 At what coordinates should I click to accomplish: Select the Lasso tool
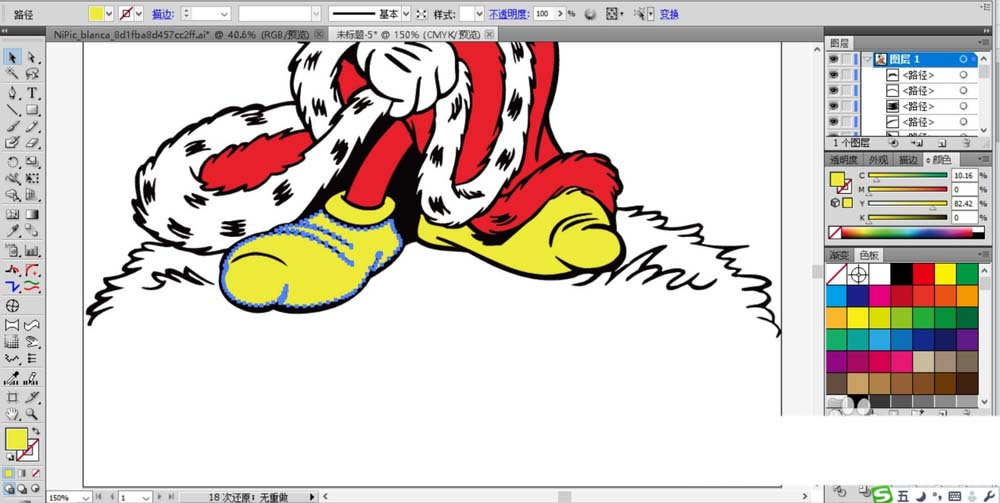(x=32, y=75)
